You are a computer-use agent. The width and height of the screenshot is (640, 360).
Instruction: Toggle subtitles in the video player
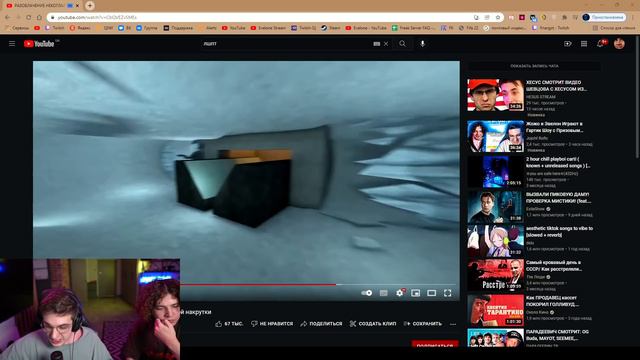383,293
